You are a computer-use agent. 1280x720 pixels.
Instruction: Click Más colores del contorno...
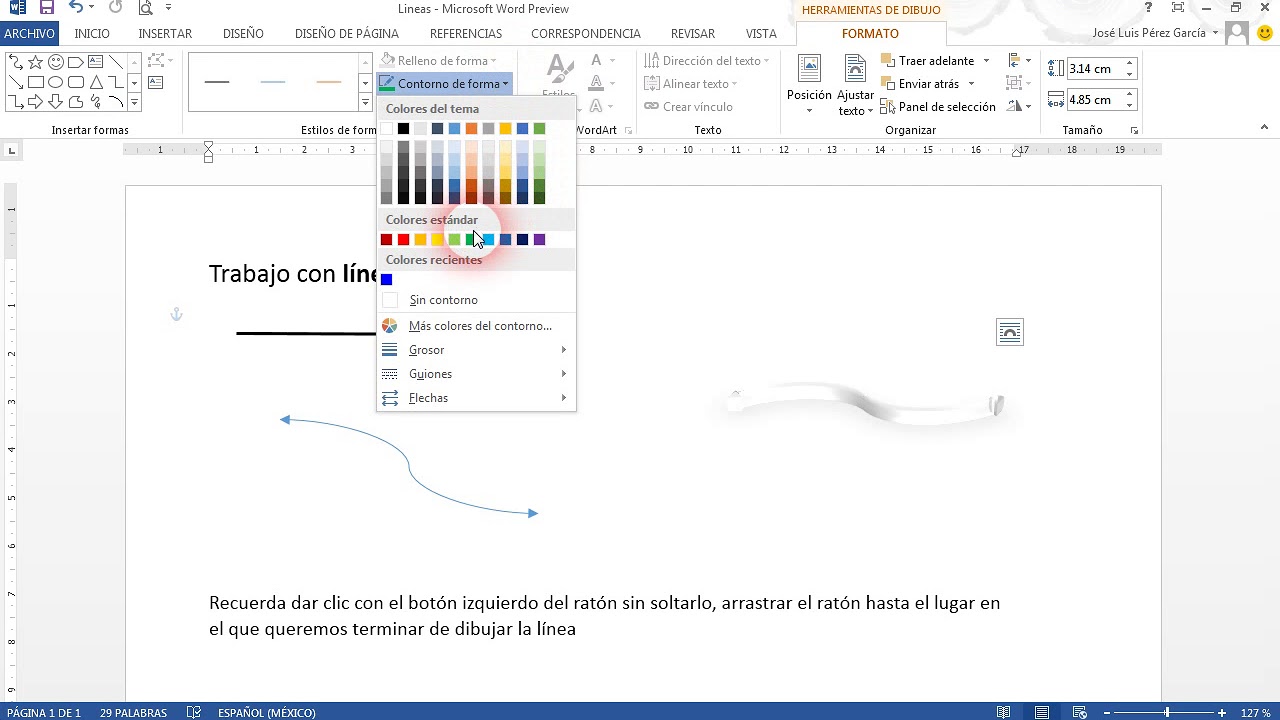476,326
